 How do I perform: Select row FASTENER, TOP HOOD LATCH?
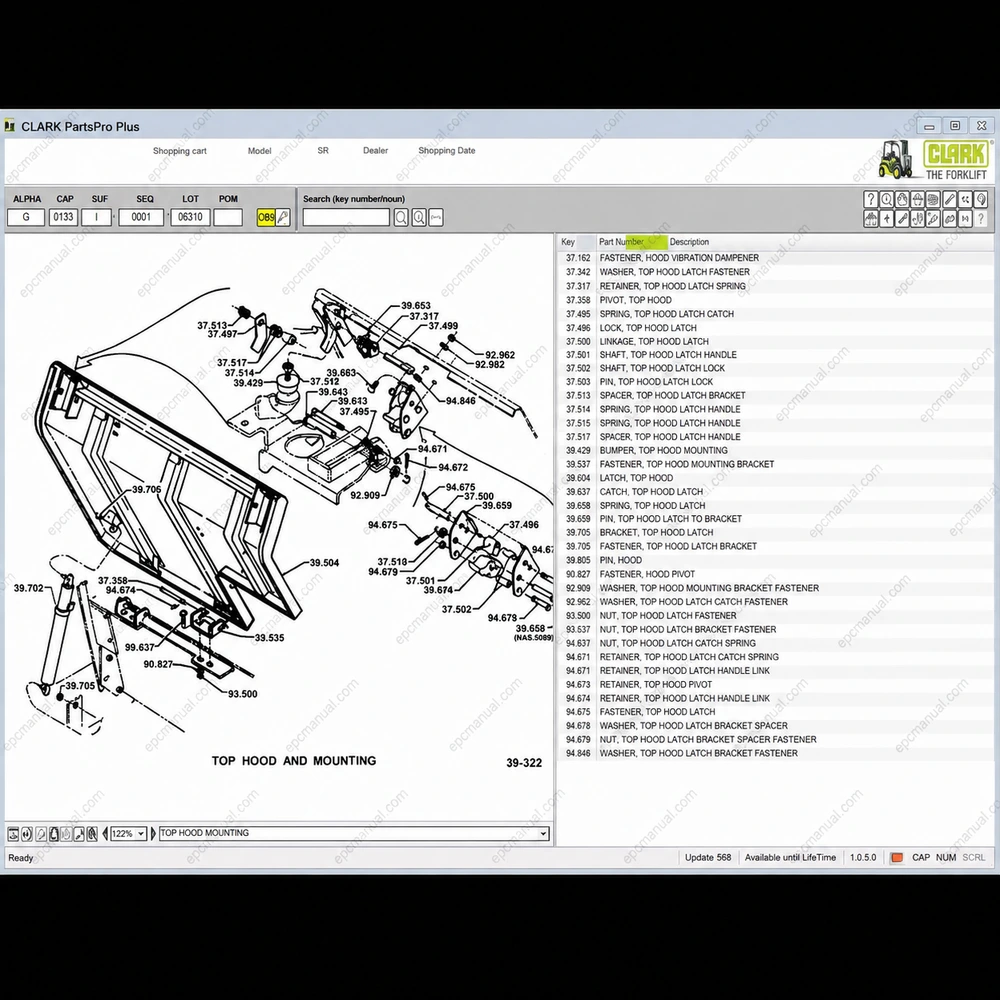tap(776, 712)
